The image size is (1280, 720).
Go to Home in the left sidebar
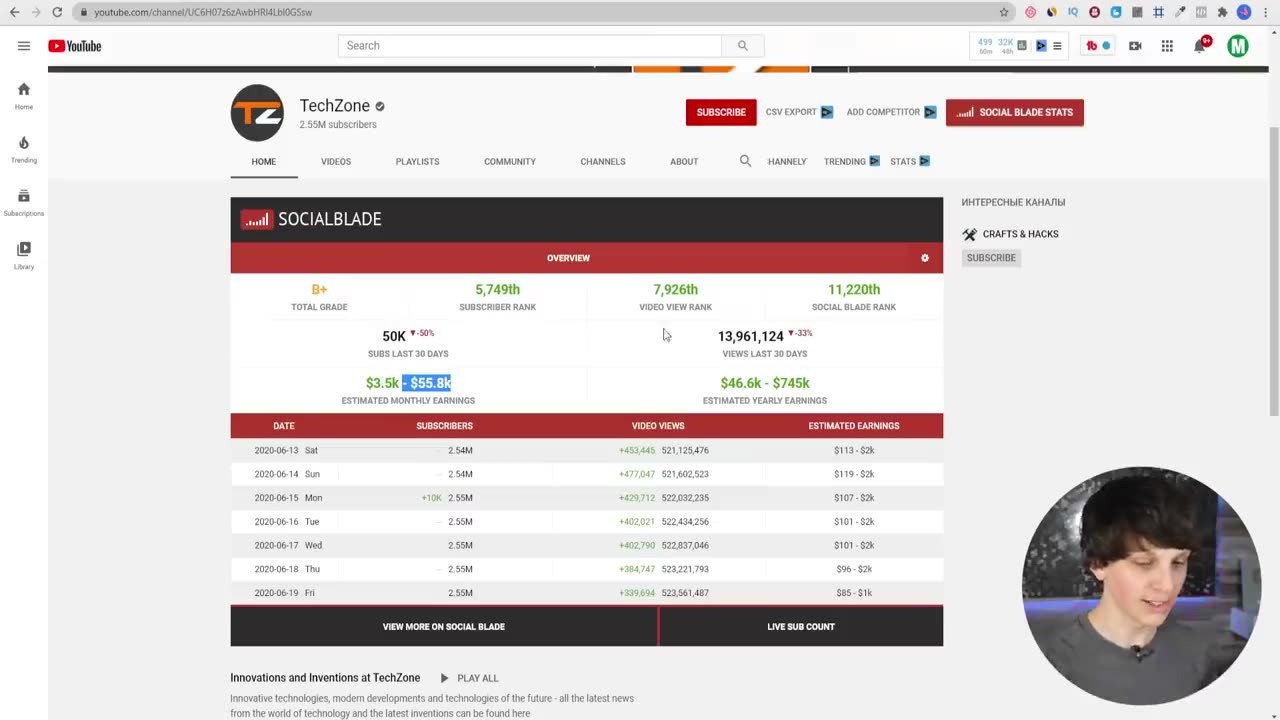(24, 96)
